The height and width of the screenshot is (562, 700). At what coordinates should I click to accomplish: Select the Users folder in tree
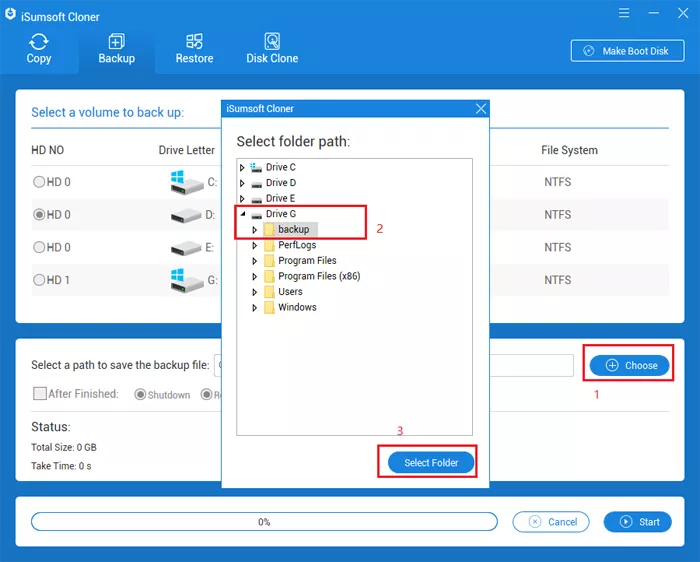tap(290, 292)
